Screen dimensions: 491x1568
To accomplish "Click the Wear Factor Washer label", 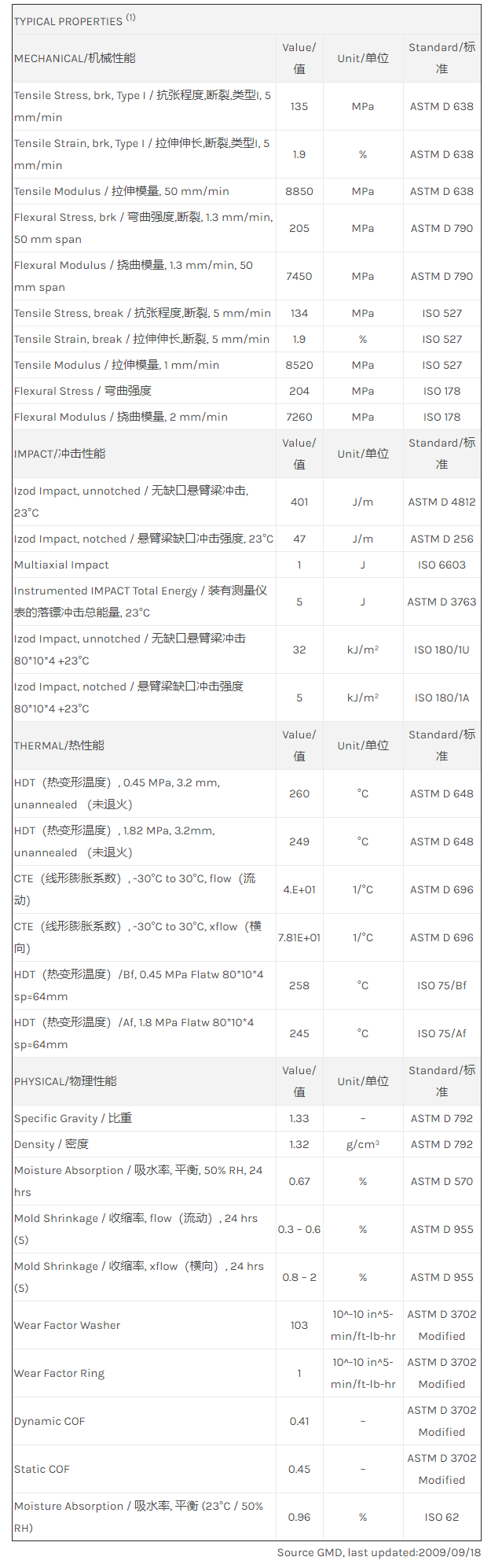I will pos(68,1325).
